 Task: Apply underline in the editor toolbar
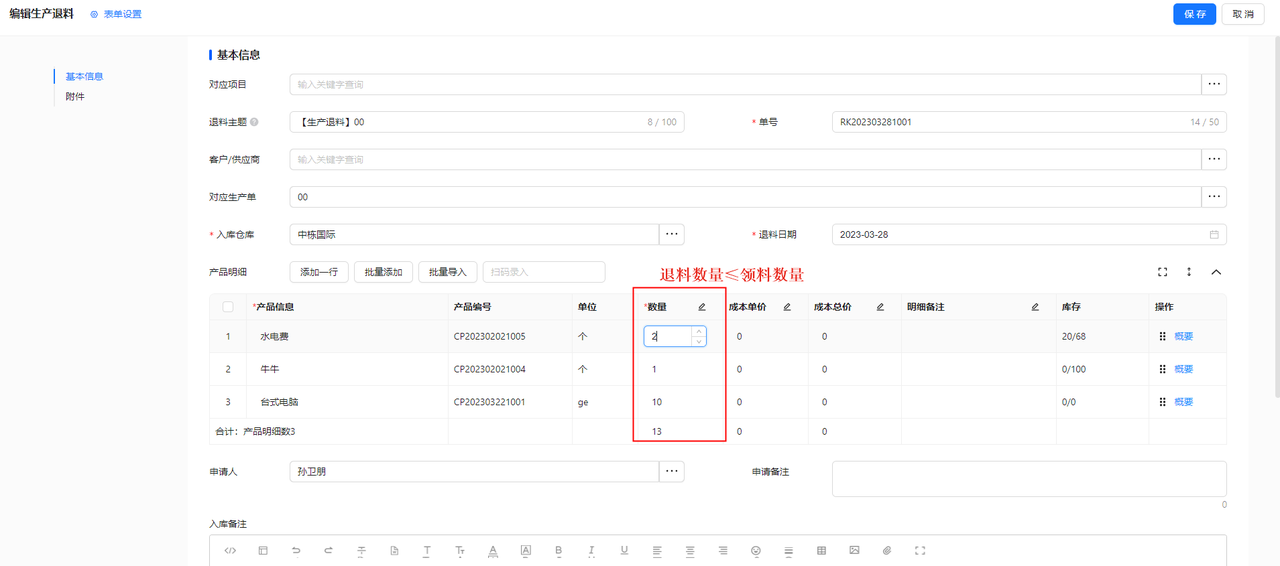(624, 550)
